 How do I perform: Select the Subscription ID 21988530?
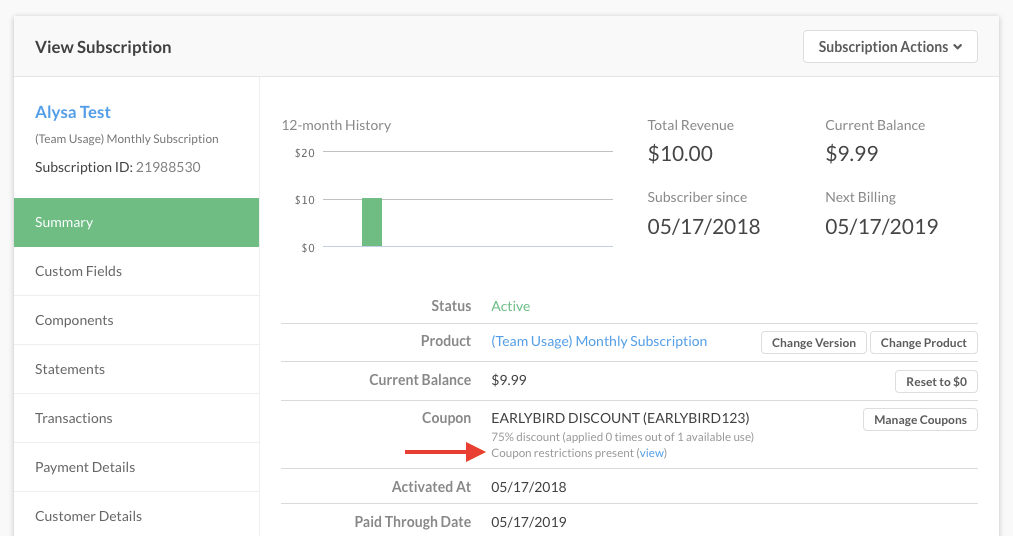point(168,167)
